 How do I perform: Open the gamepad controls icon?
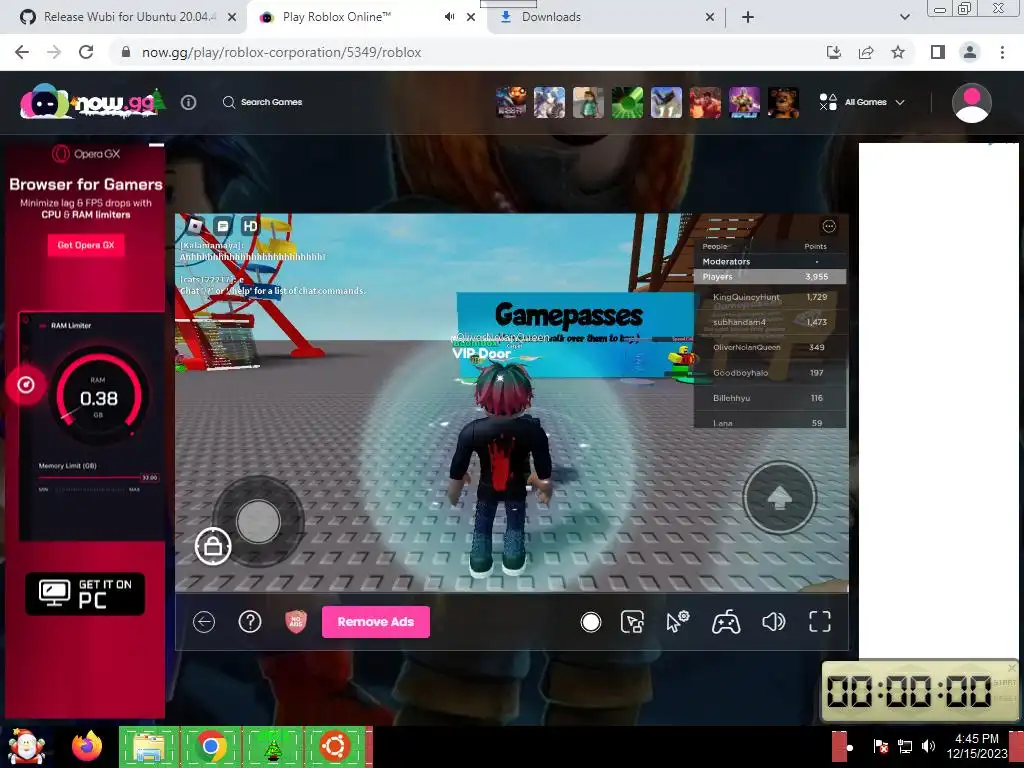point(726,622)
